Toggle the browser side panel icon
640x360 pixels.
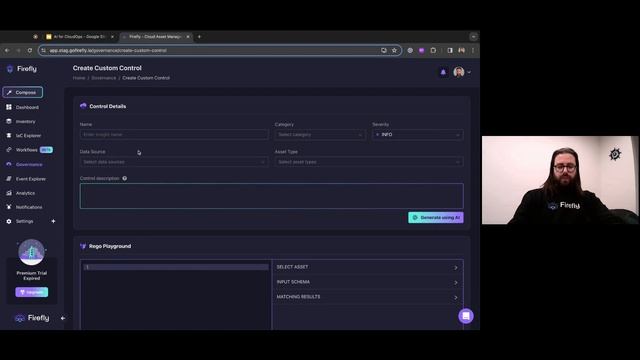click(x=450, y=50)
